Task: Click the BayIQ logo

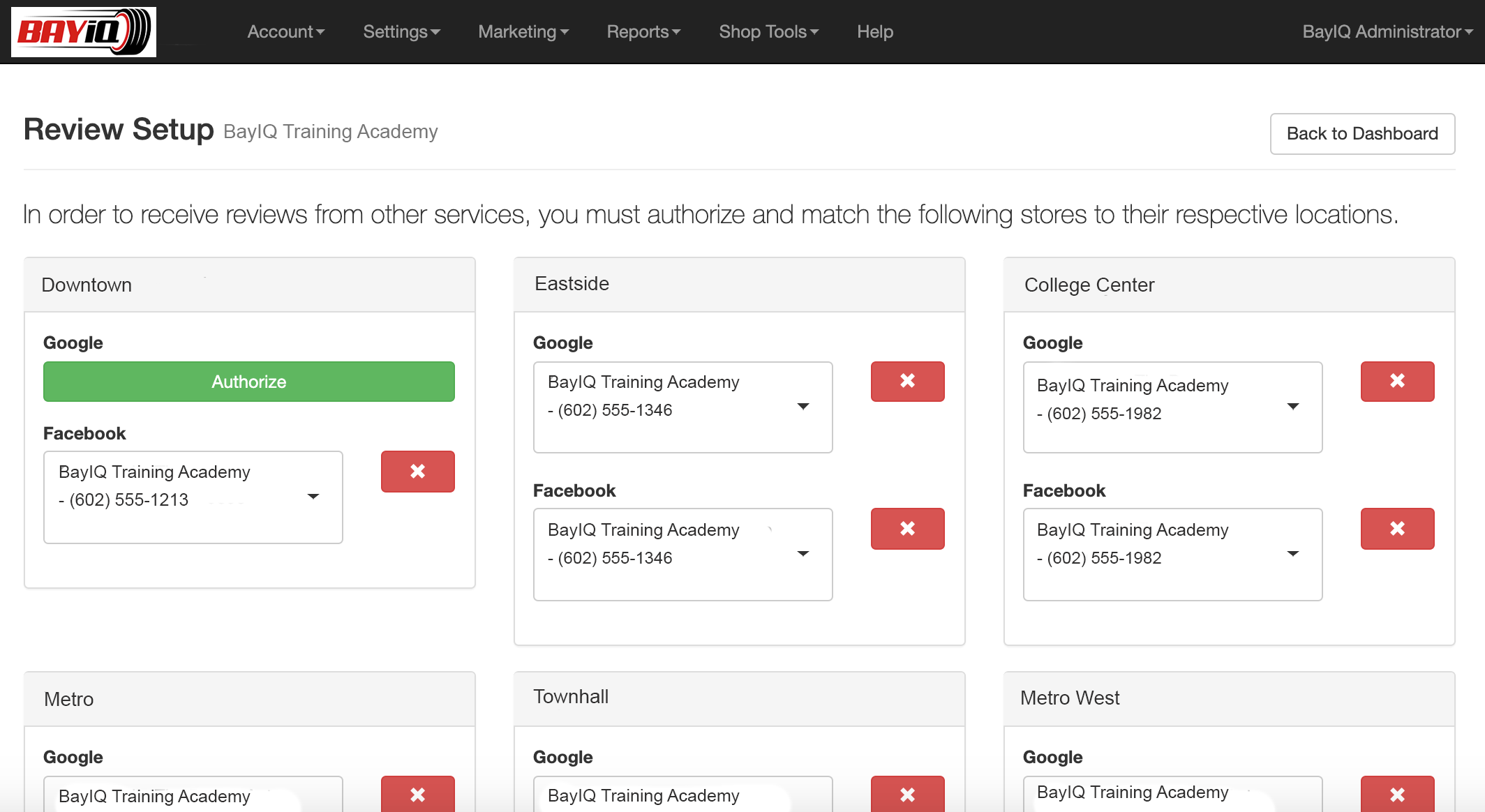Action: [84, 31]
